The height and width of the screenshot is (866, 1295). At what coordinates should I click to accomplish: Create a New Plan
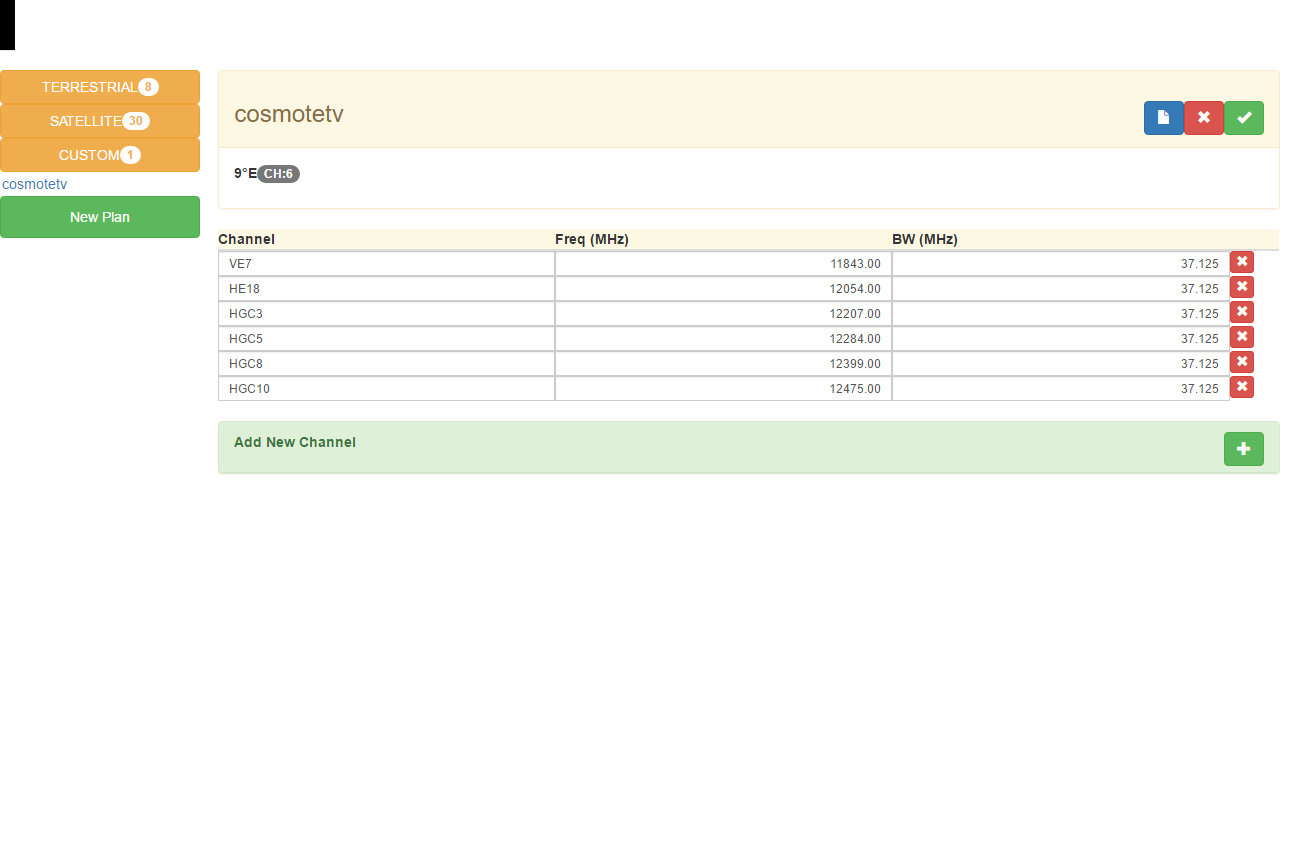tap(100, 217)
